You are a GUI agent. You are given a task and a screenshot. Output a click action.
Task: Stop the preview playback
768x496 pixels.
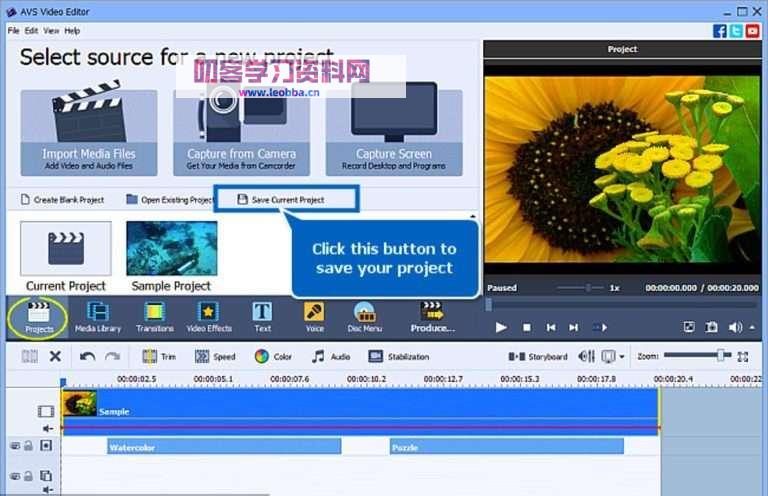(x=527, y=327)
